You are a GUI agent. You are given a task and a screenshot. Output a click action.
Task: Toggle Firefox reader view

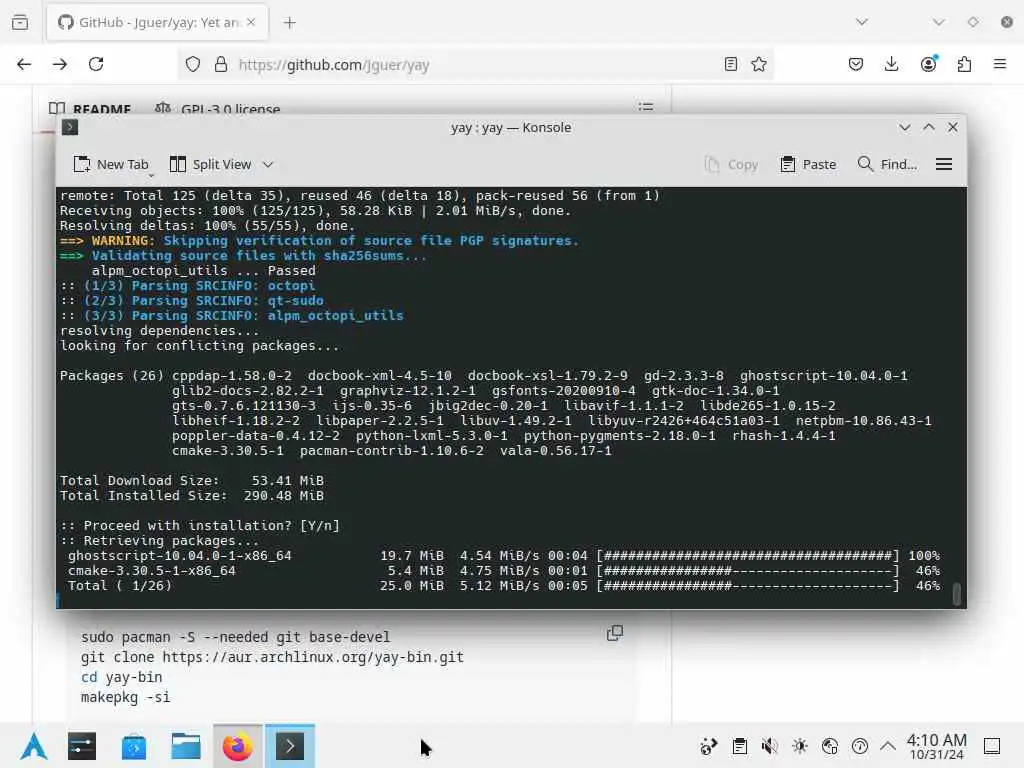(x=731, y=64)
